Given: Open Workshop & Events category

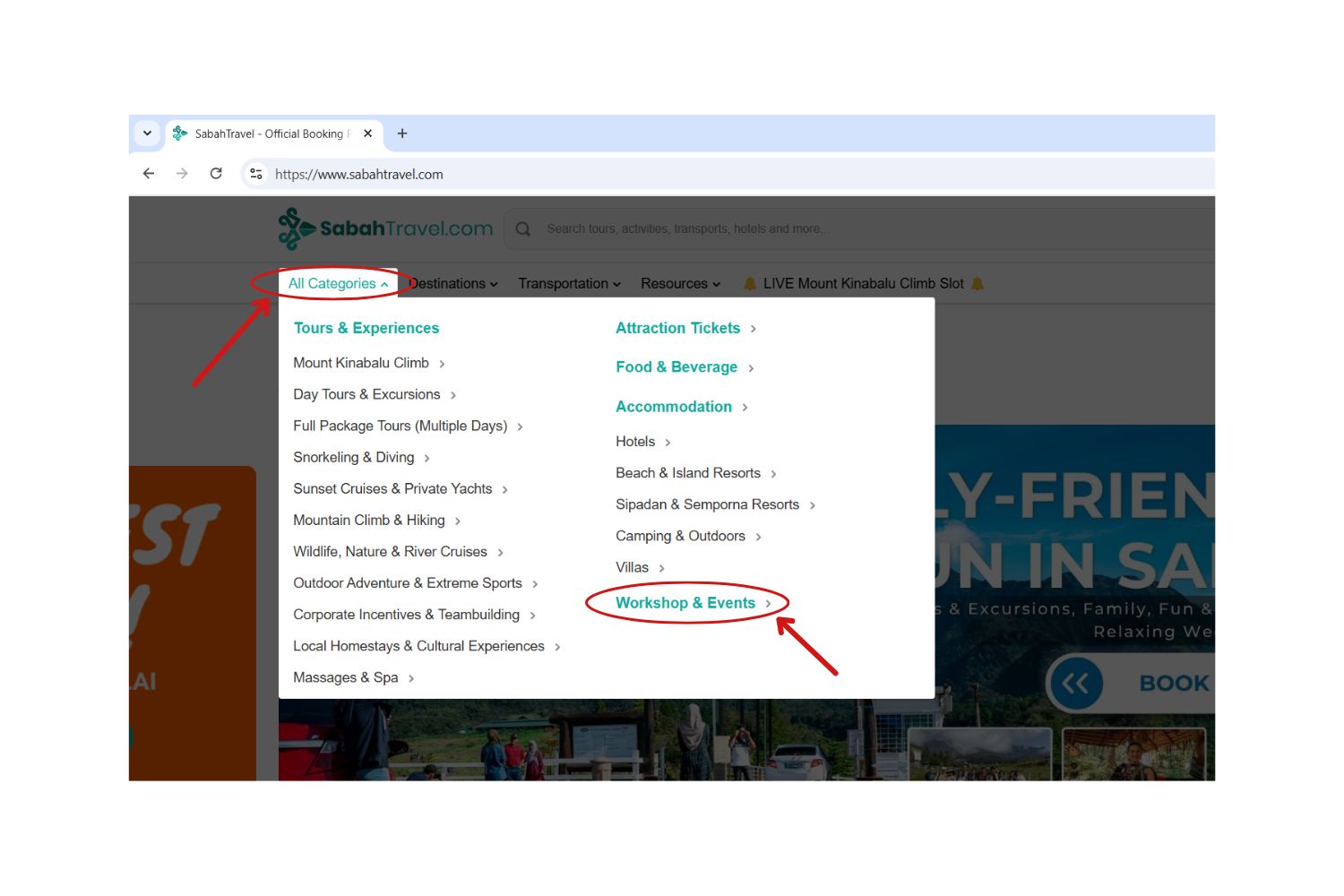Looking at the screenshot, I should [685, 603].
